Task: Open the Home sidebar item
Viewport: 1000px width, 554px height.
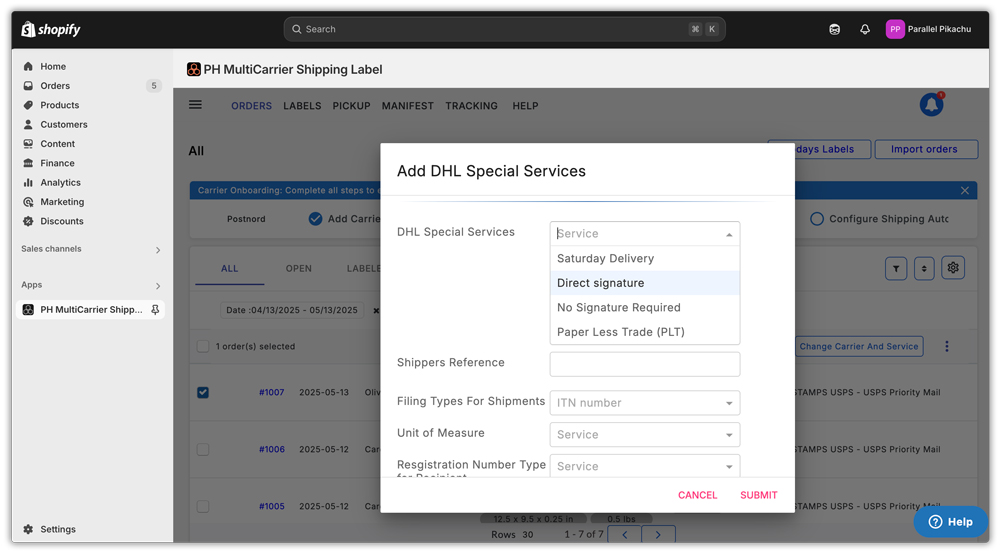Action: 53,66
